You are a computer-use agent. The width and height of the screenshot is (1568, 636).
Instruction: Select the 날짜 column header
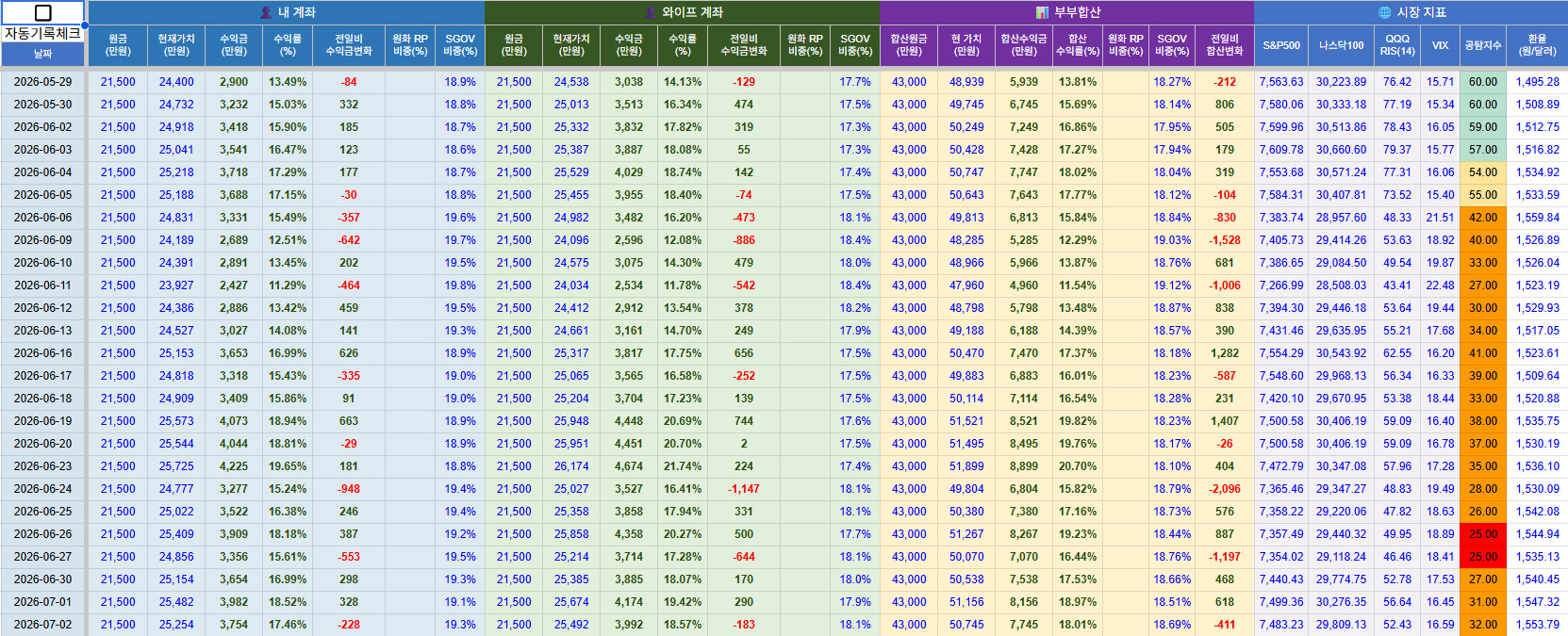point(42,54)
